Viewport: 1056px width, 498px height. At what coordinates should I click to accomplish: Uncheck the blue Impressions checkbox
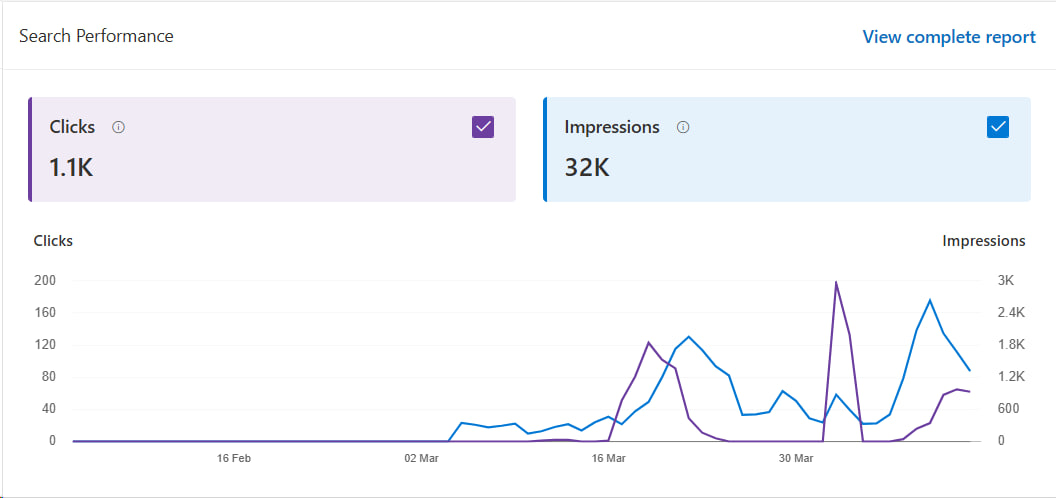(x=997, y=127)
